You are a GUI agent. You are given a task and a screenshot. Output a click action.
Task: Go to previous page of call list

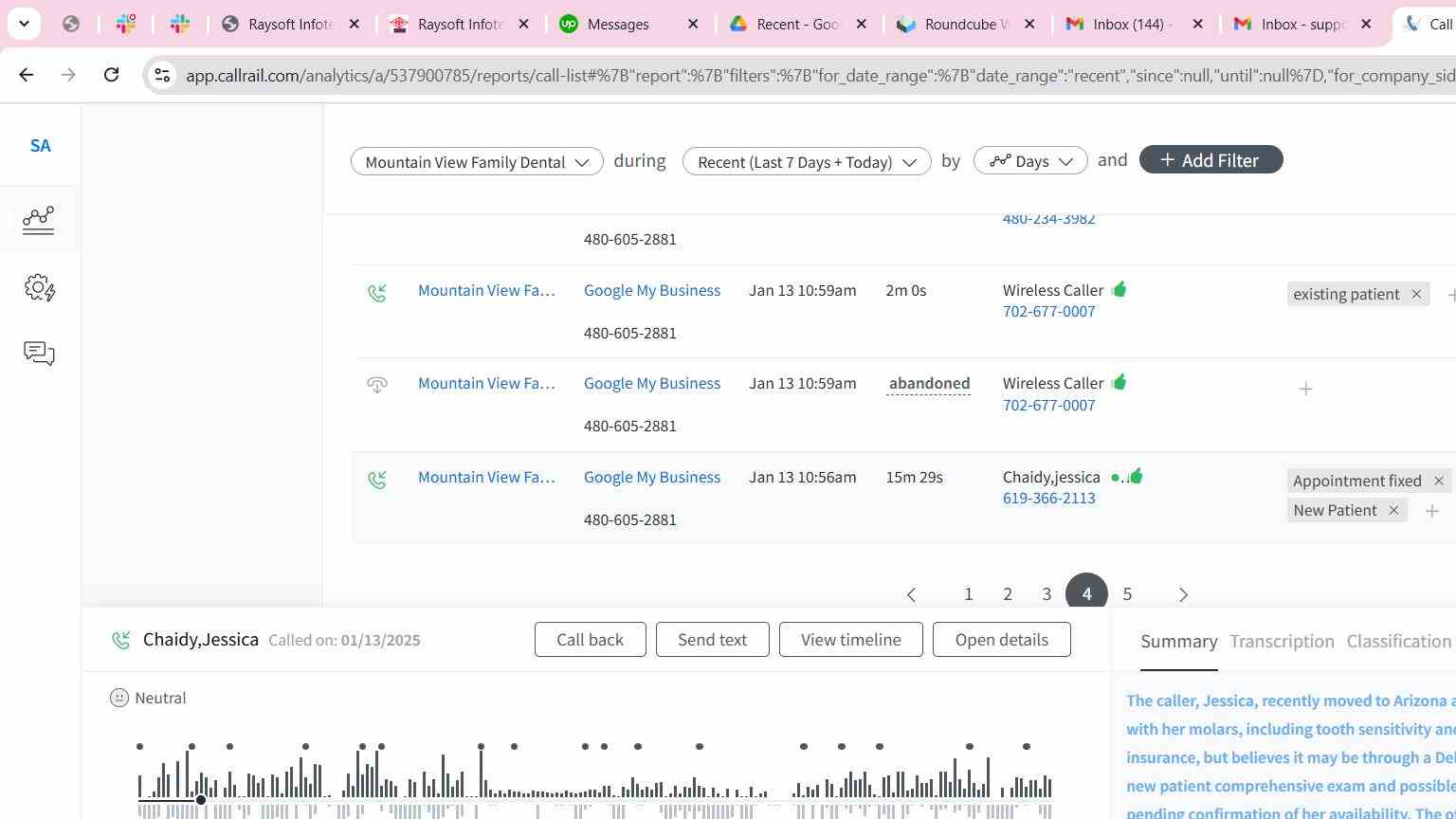pyautogui.click(x=911, y=594)
